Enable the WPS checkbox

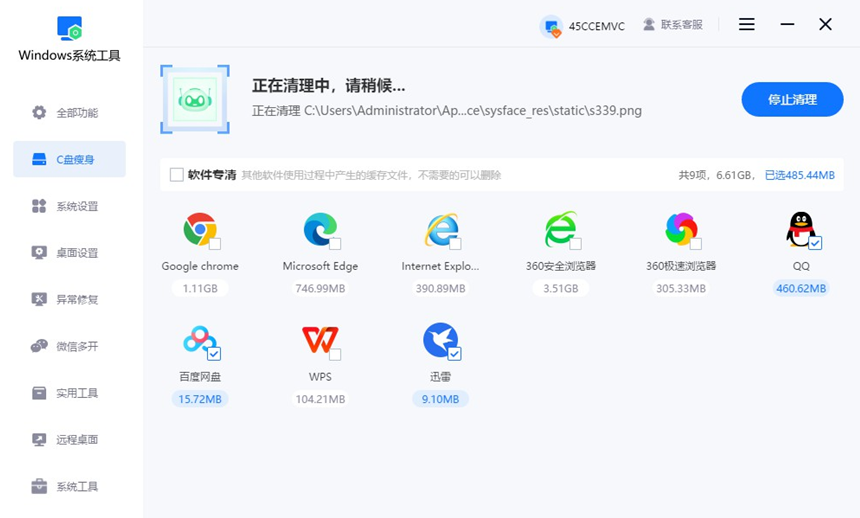tap(335, 354)
